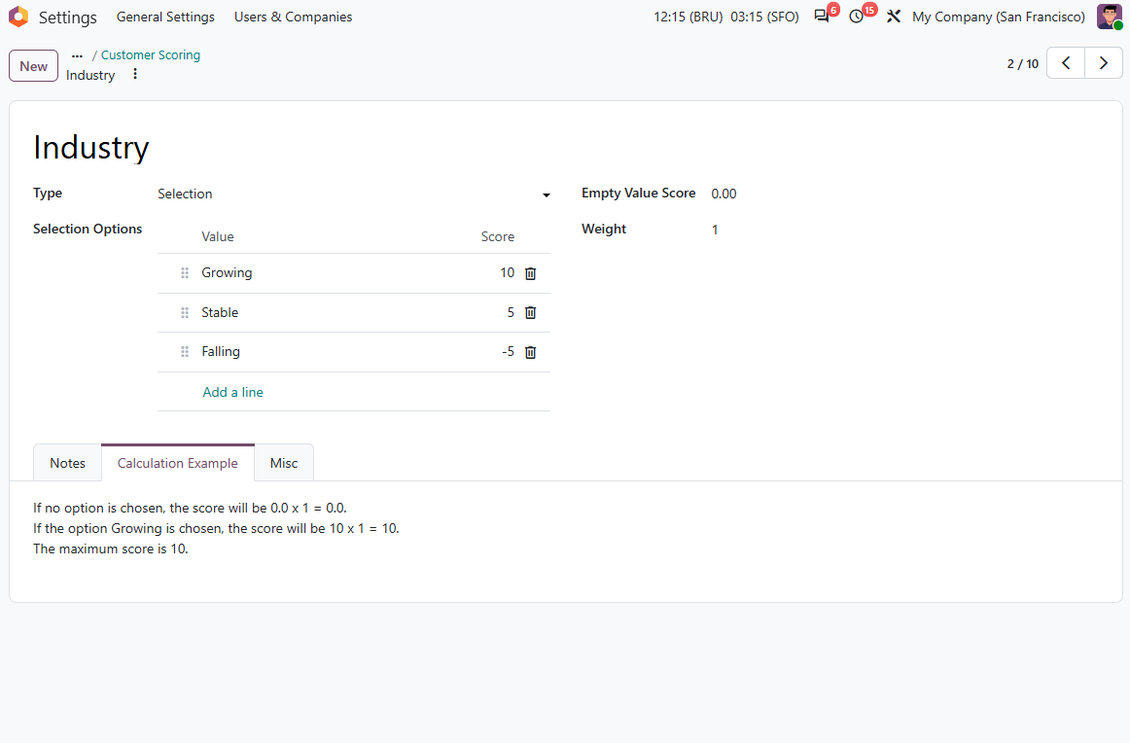Viewport: 1130px width, 743px height.
Task: Expand the breadcrumb ellipsis
Action: tap(77, 55)
